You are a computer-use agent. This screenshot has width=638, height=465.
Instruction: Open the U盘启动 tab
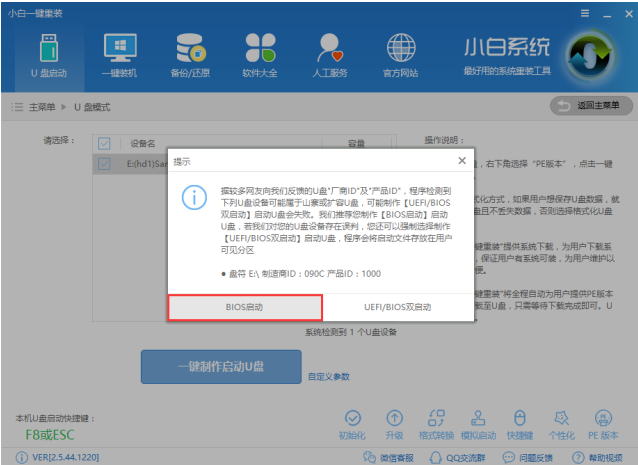pos(49,56)
